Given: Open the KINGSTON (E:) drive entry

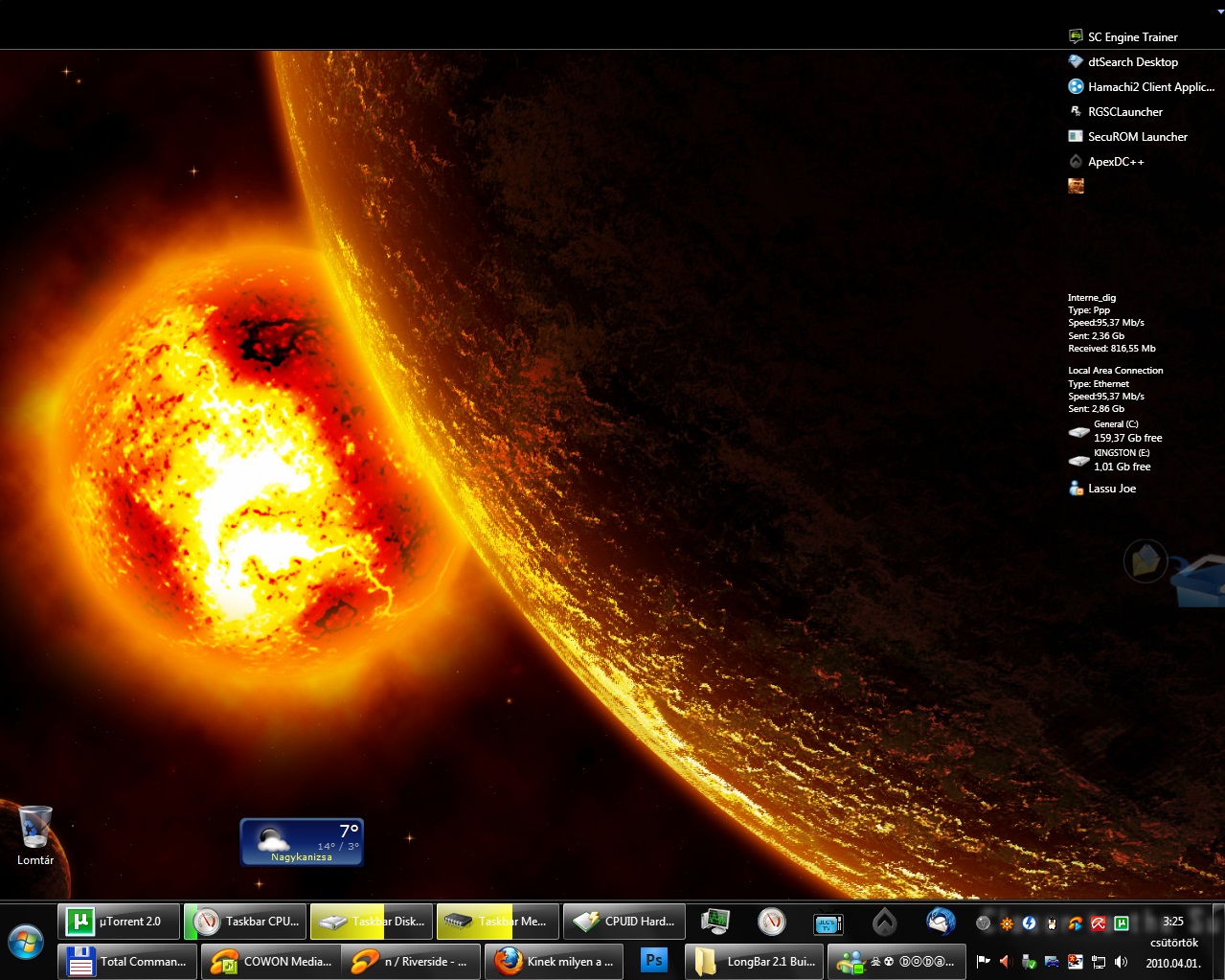Looking at the screenshot, I should 1111,460.
